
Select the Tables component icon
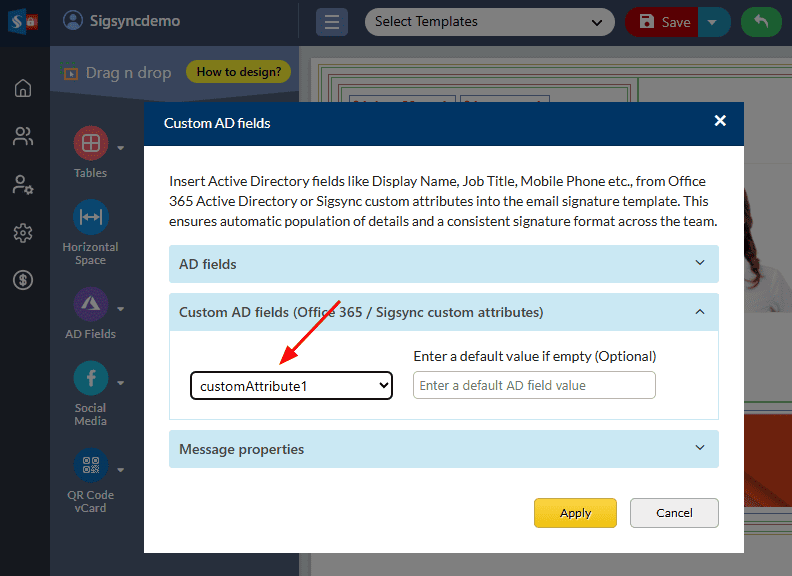(91, 143)
